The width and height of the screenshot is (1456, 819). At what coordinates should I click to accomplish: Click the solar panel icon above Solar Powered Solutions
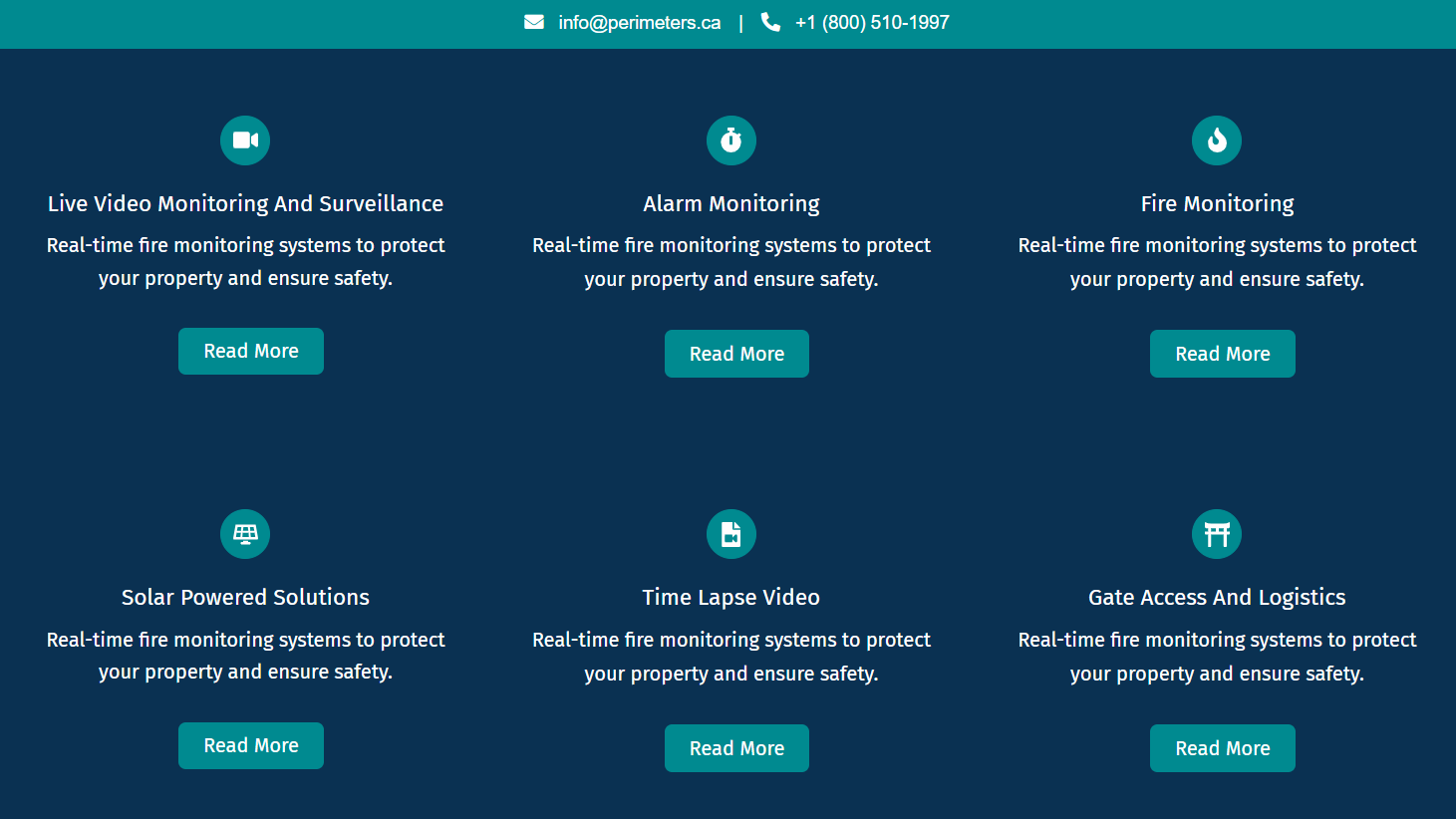(245, 534)
